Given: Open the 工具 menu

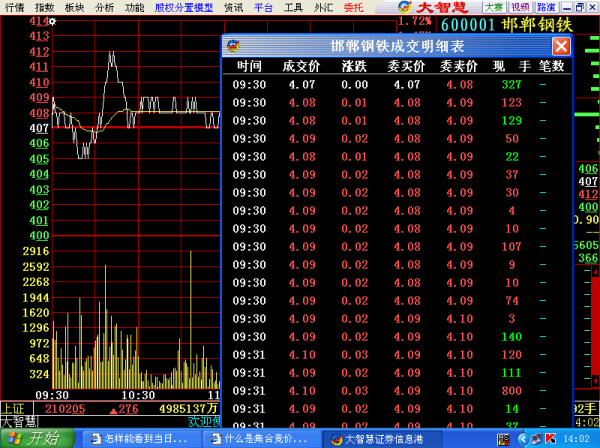Looking at the screenshot, I should 293,7.
